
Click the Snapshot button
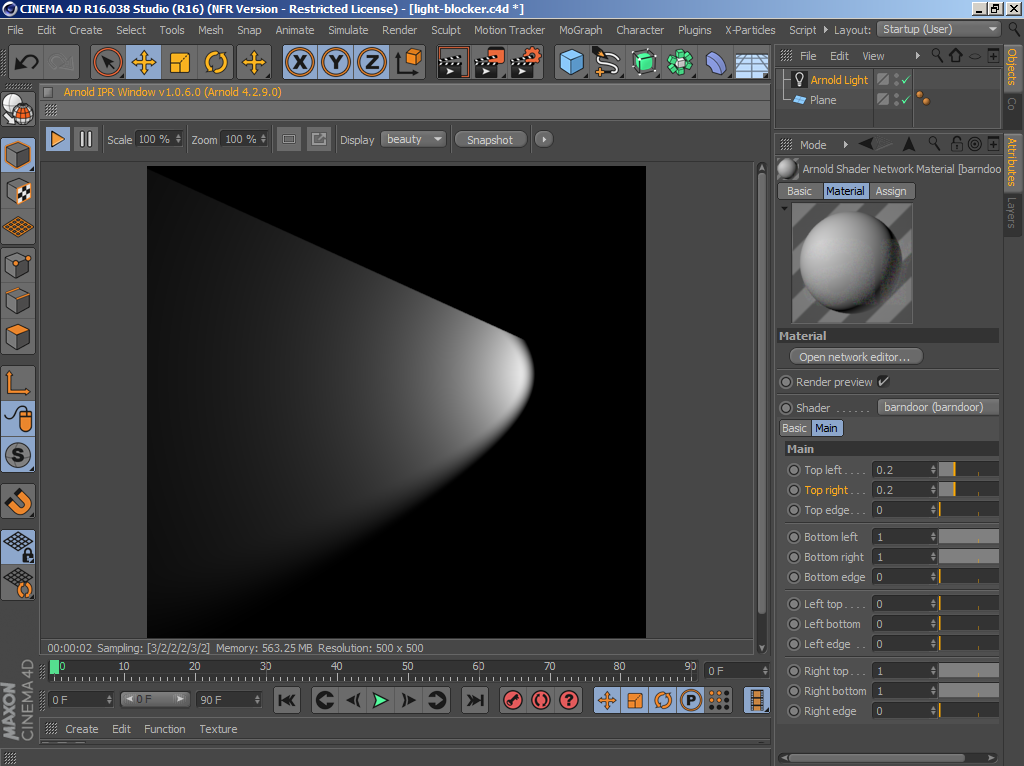489,140
